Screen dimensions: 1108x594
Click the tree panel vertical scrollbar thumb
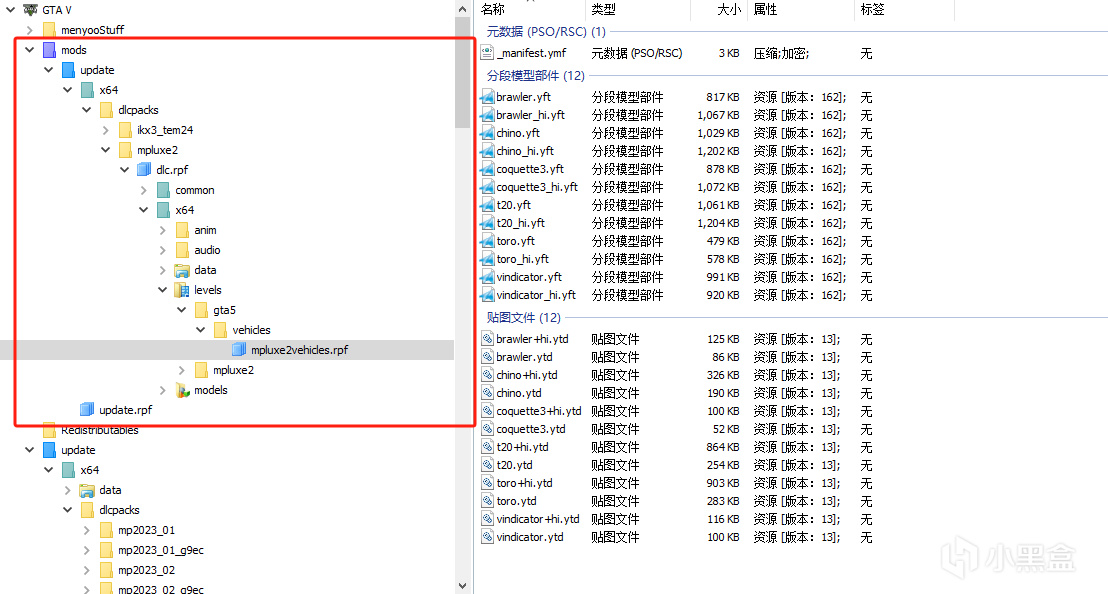(x=463, y=72)
